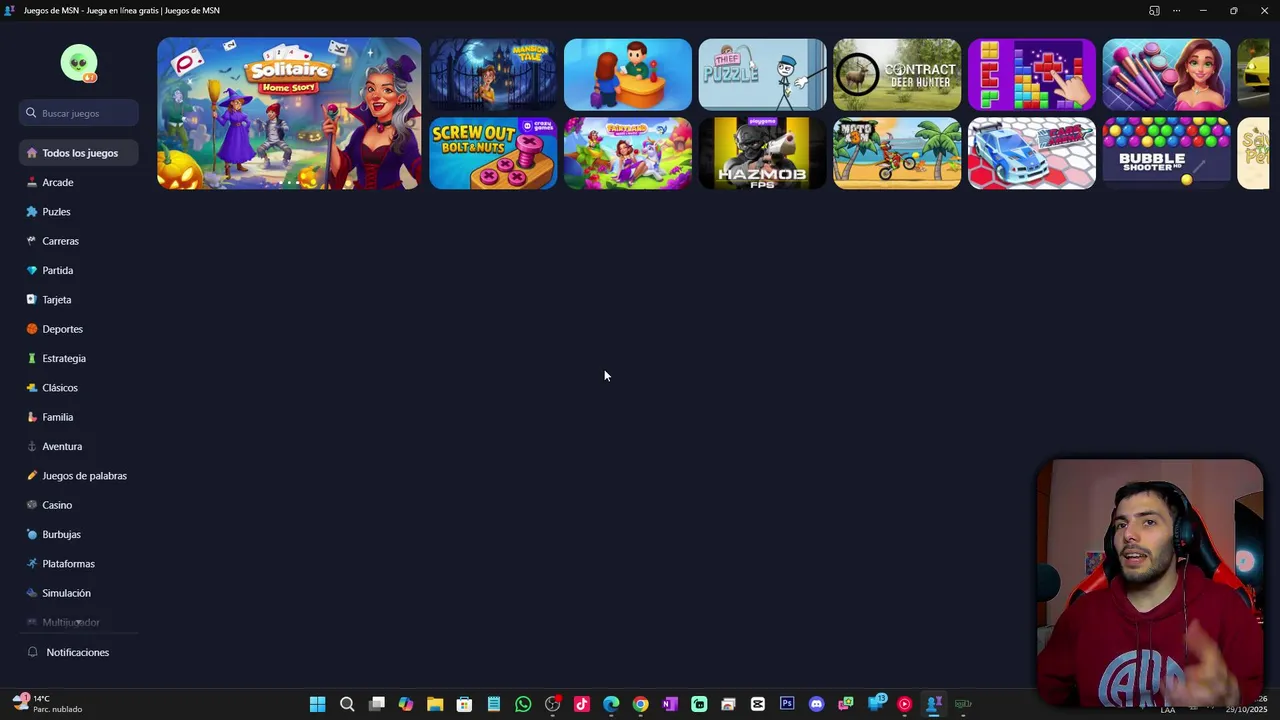Screen dimensions: 1280x720
Task: Open taskbar Search
Action: [347, 704]
